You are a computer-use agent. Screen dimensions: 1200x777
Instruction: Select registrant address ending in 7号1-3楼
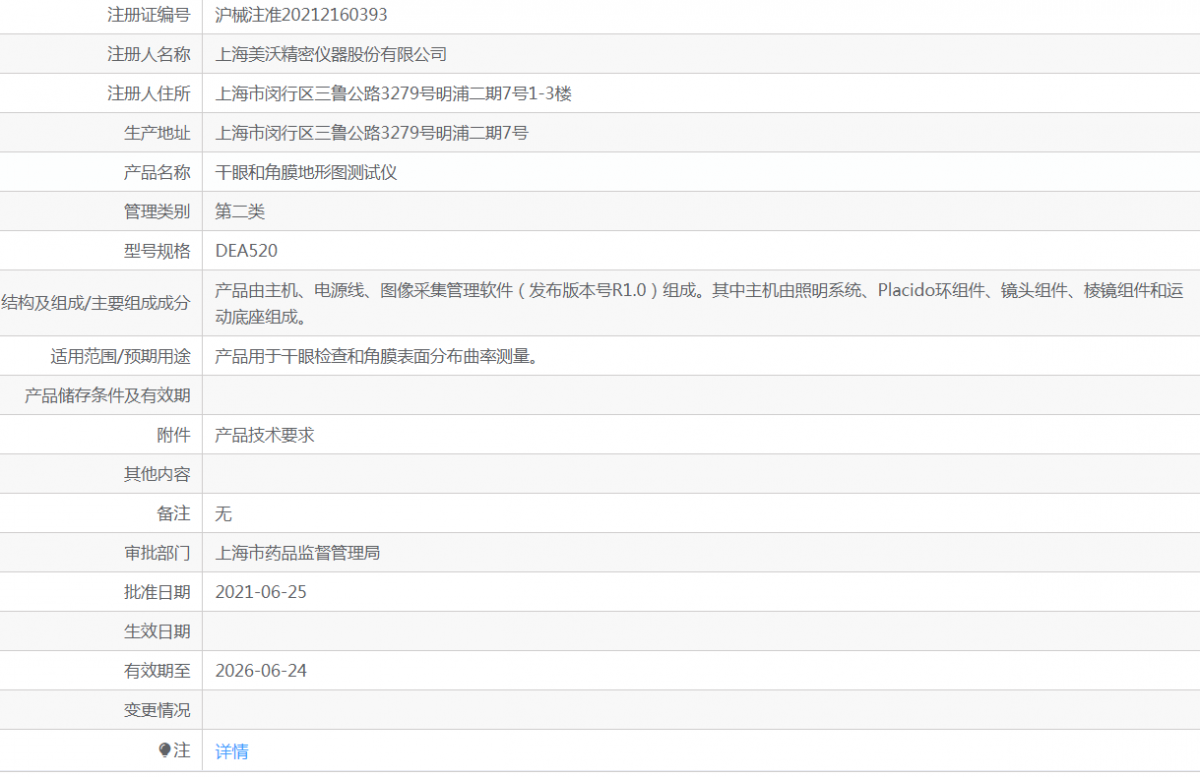point(394,94)
